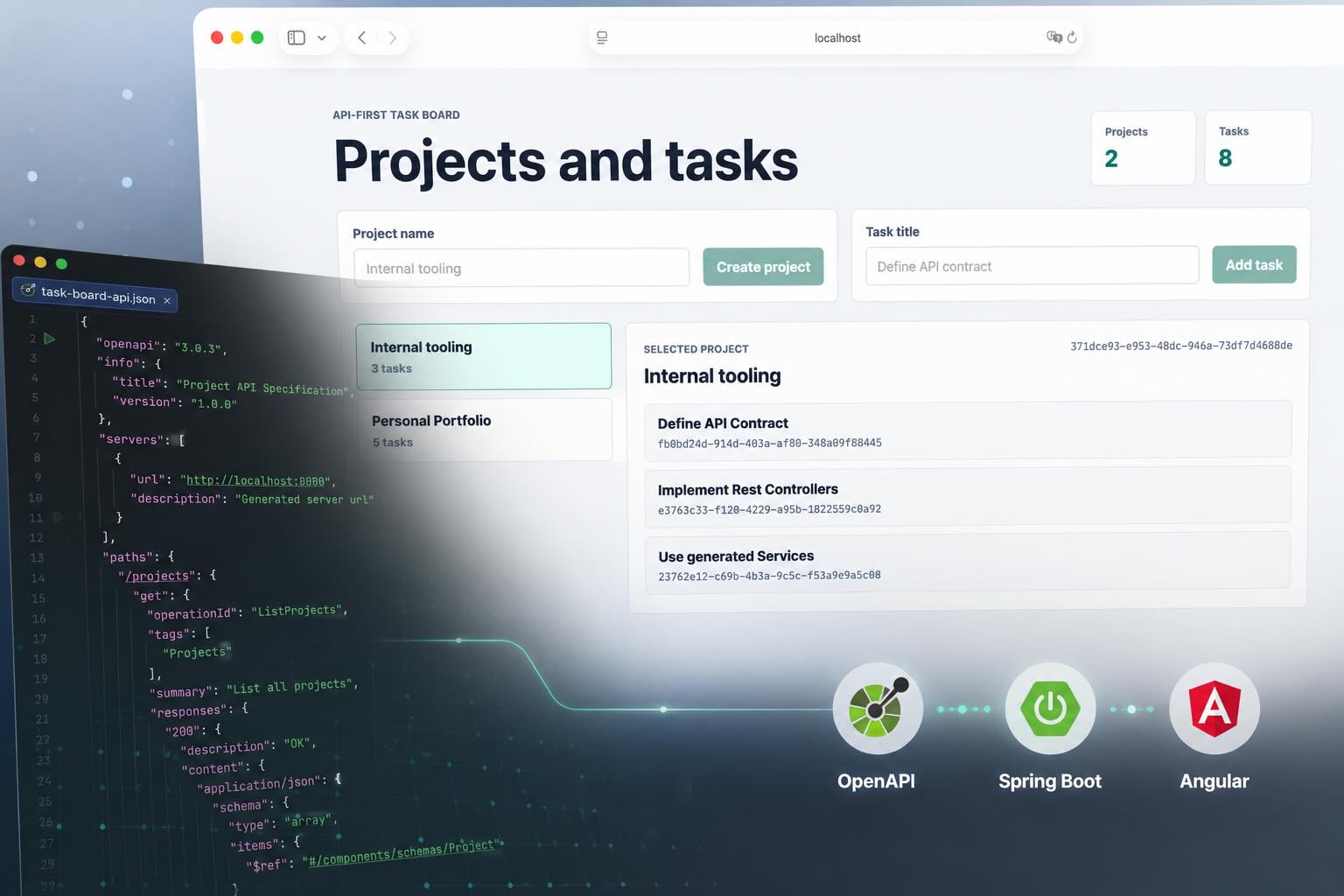
Task: Click the "List all projects" summary value
Action: pos(290,686)
